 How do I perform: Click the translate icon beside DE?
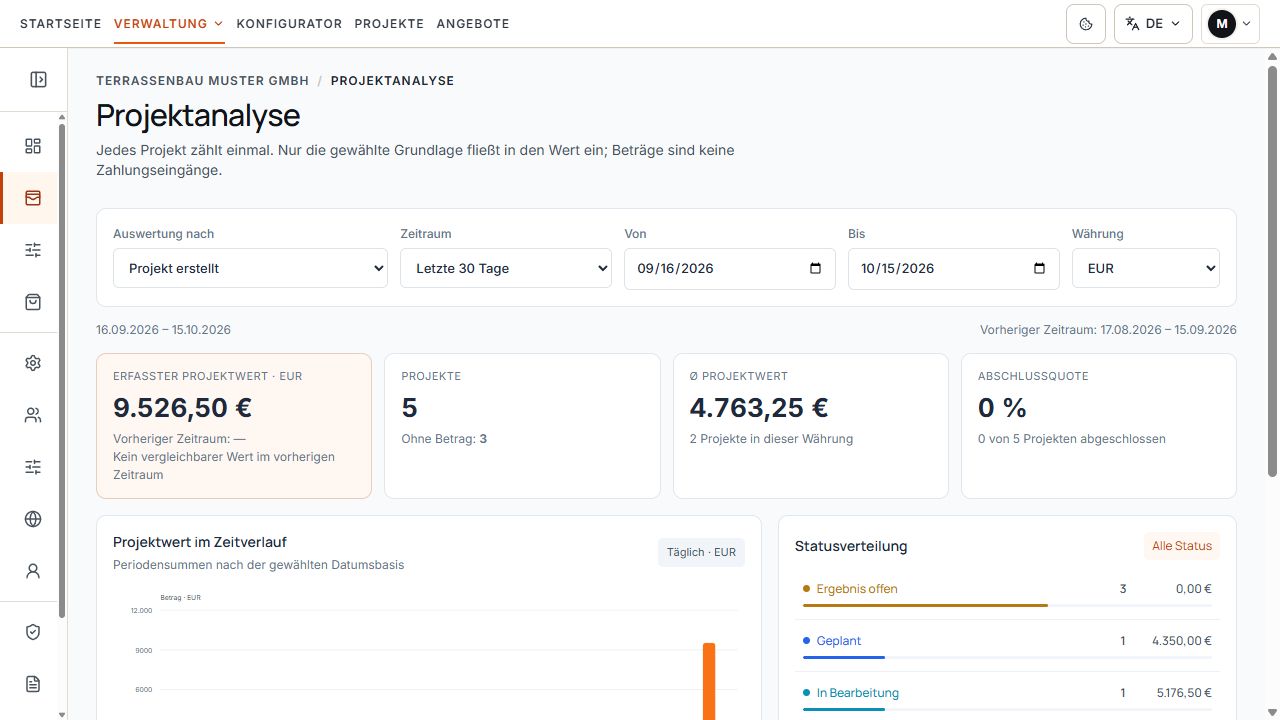point(1133,24)
